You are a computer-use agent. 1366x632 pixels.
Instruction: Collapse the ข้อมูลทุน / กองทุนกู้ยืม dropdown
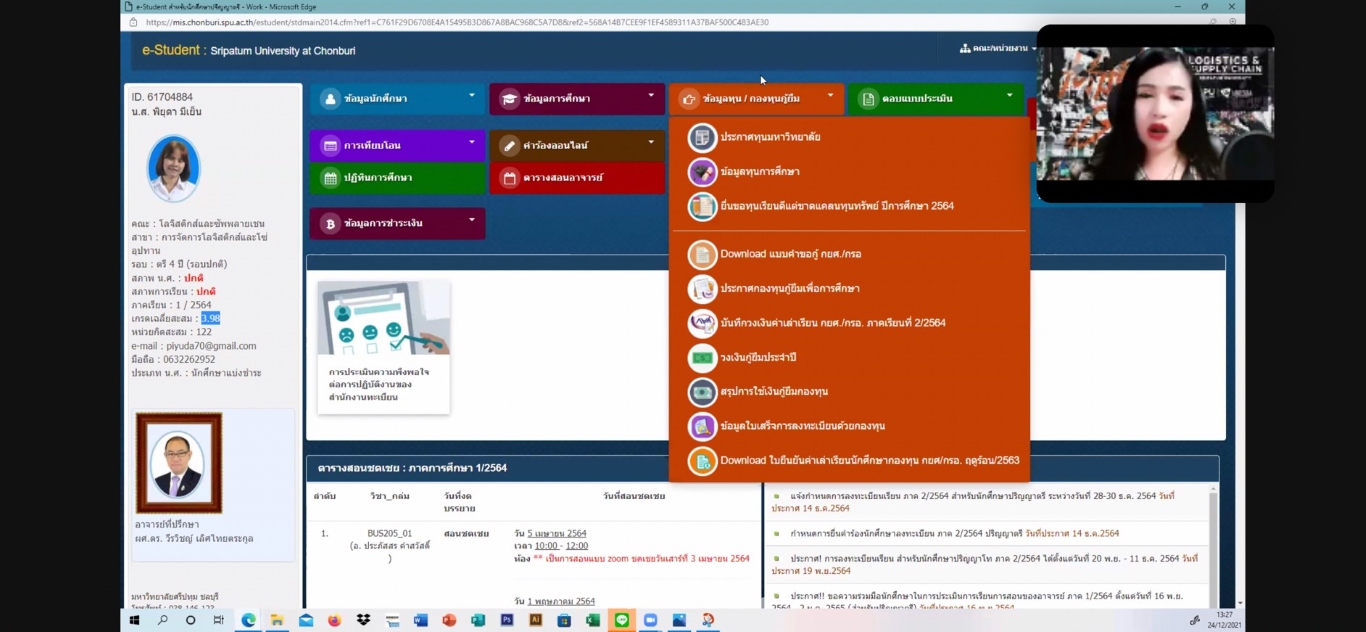[830, 96]
